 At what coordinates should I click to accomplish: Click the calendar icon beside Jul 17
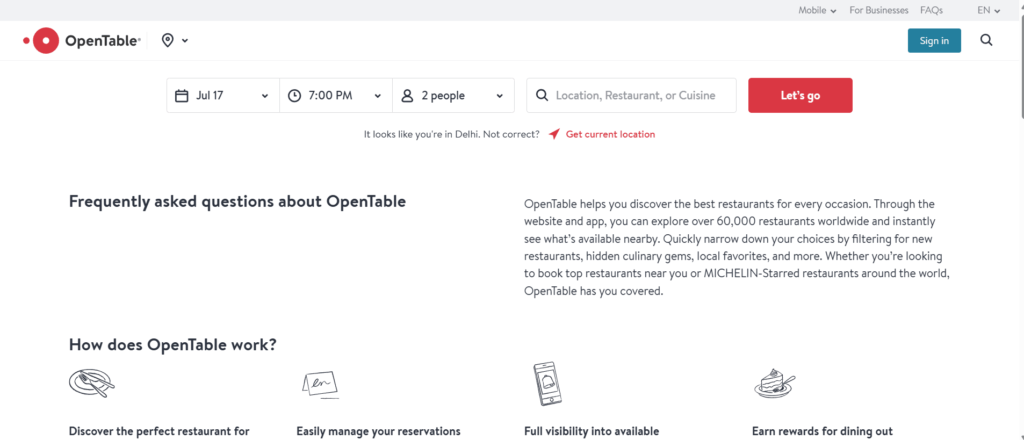pos(182,95)
